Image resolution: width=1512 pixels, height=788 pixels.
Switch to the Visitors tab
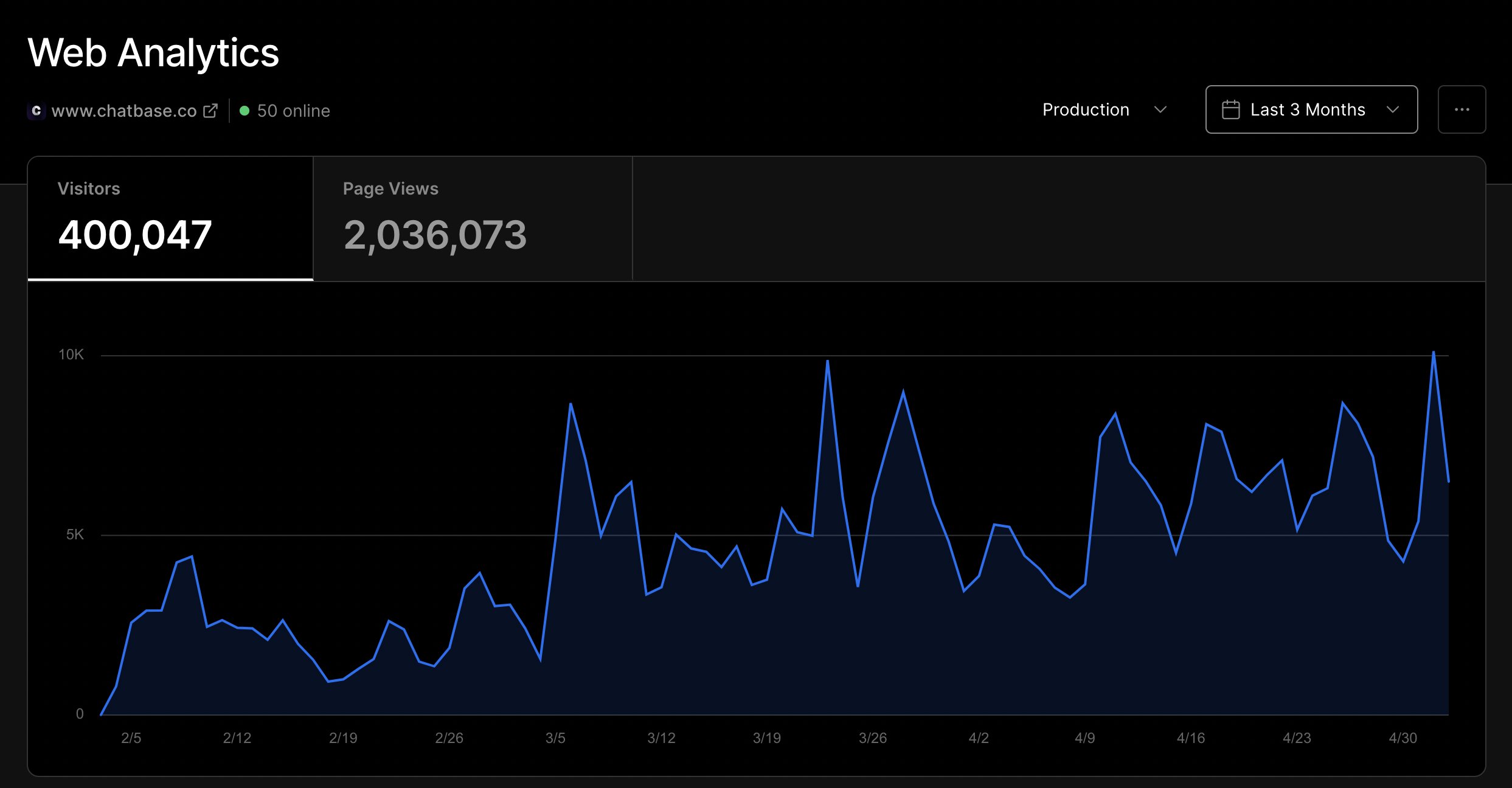(x=170, y=219)
